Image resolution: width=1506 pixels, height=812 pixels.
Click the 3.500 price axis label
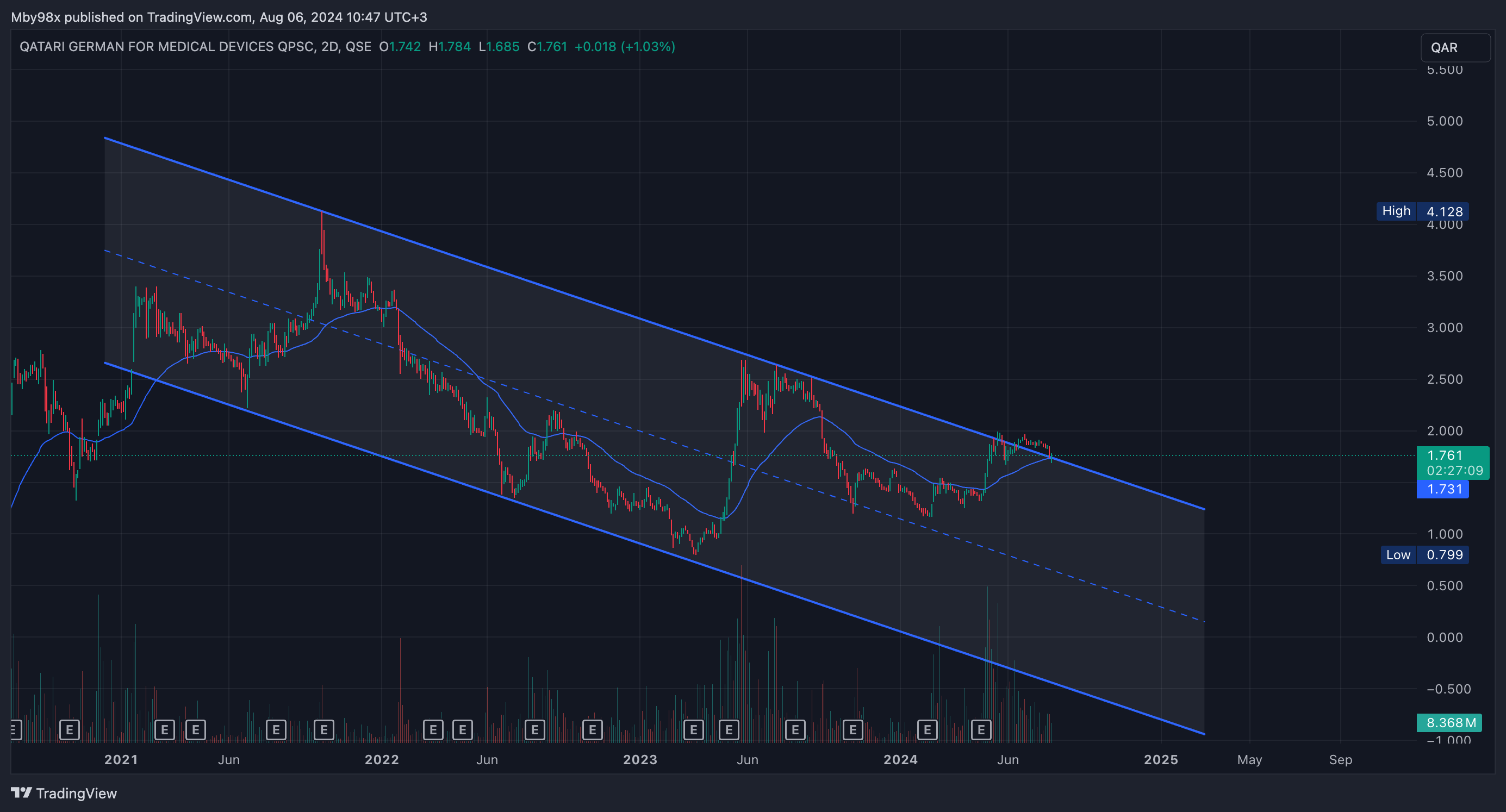pyautogui.click(x=1445, y=276)
